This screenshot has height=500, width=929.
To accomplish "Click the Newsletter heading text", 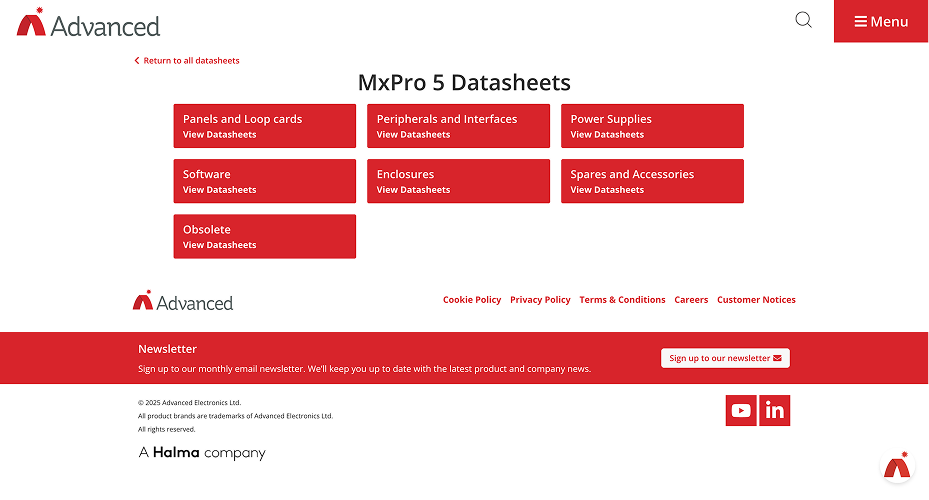I will pyautogui.click(x=167, y=349).
